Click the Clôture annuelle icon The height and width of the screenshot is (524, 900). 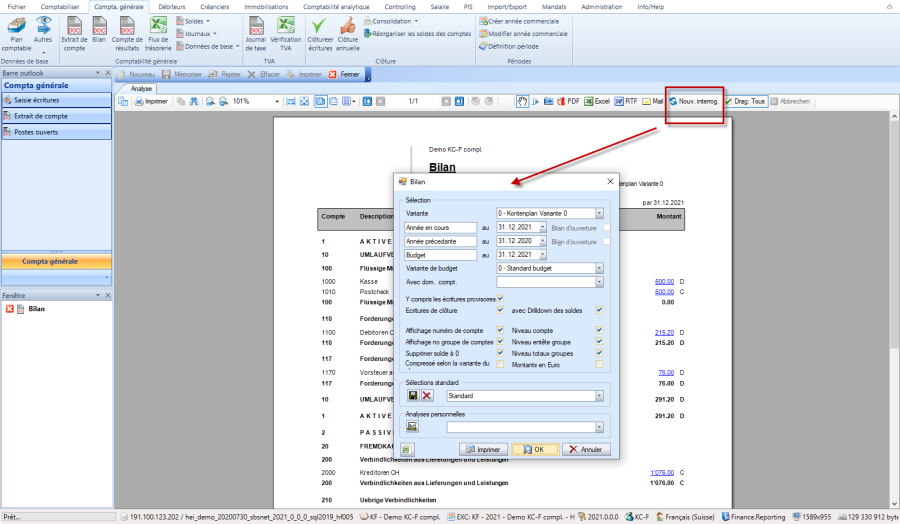pos(347,34)
